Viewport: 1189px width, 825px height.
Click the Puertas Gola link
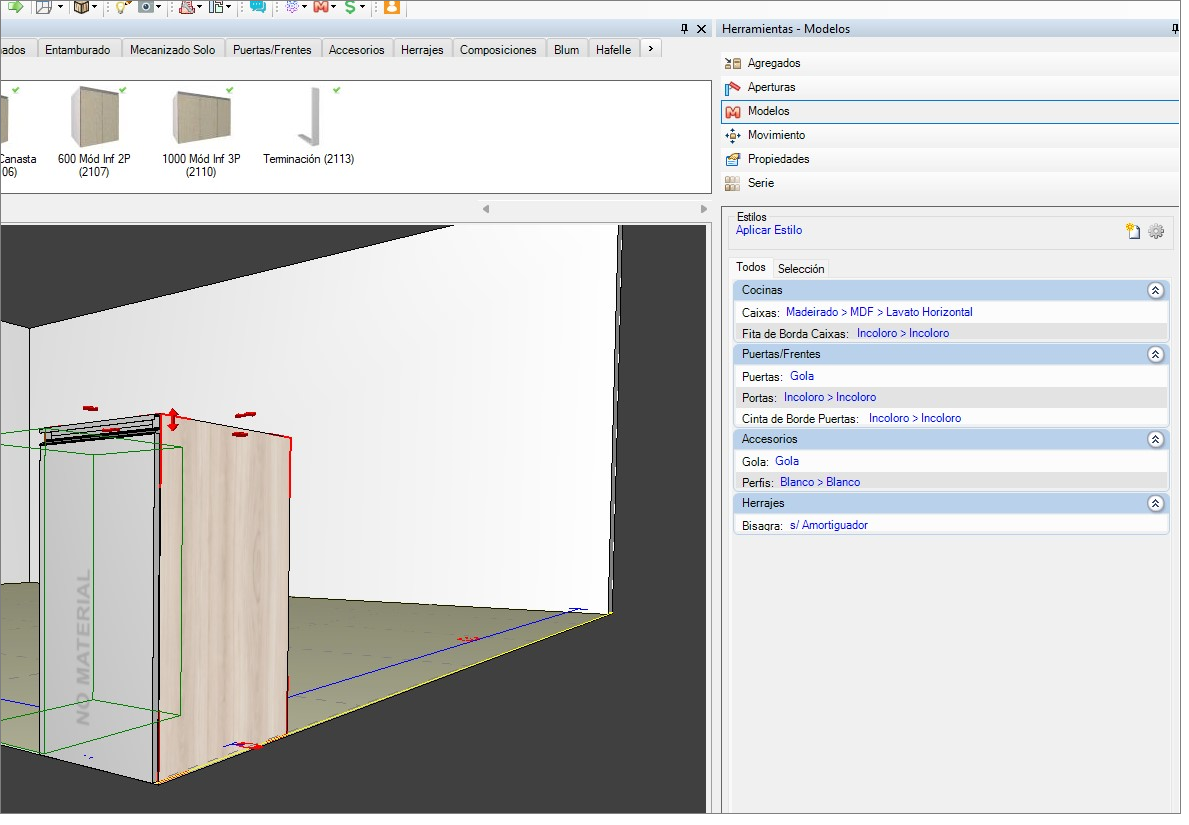click(802, 377)
